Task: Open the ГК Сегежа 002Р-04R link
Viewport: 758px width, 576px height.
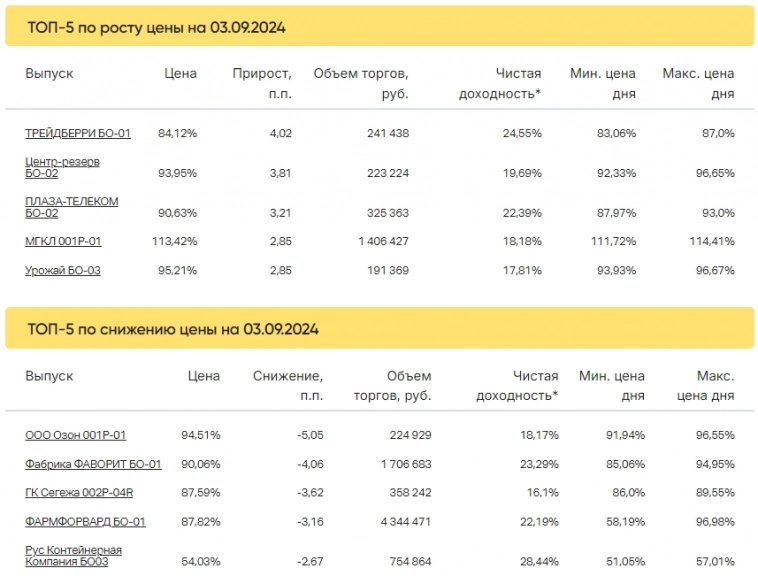Action: click(x=79, y=493)
